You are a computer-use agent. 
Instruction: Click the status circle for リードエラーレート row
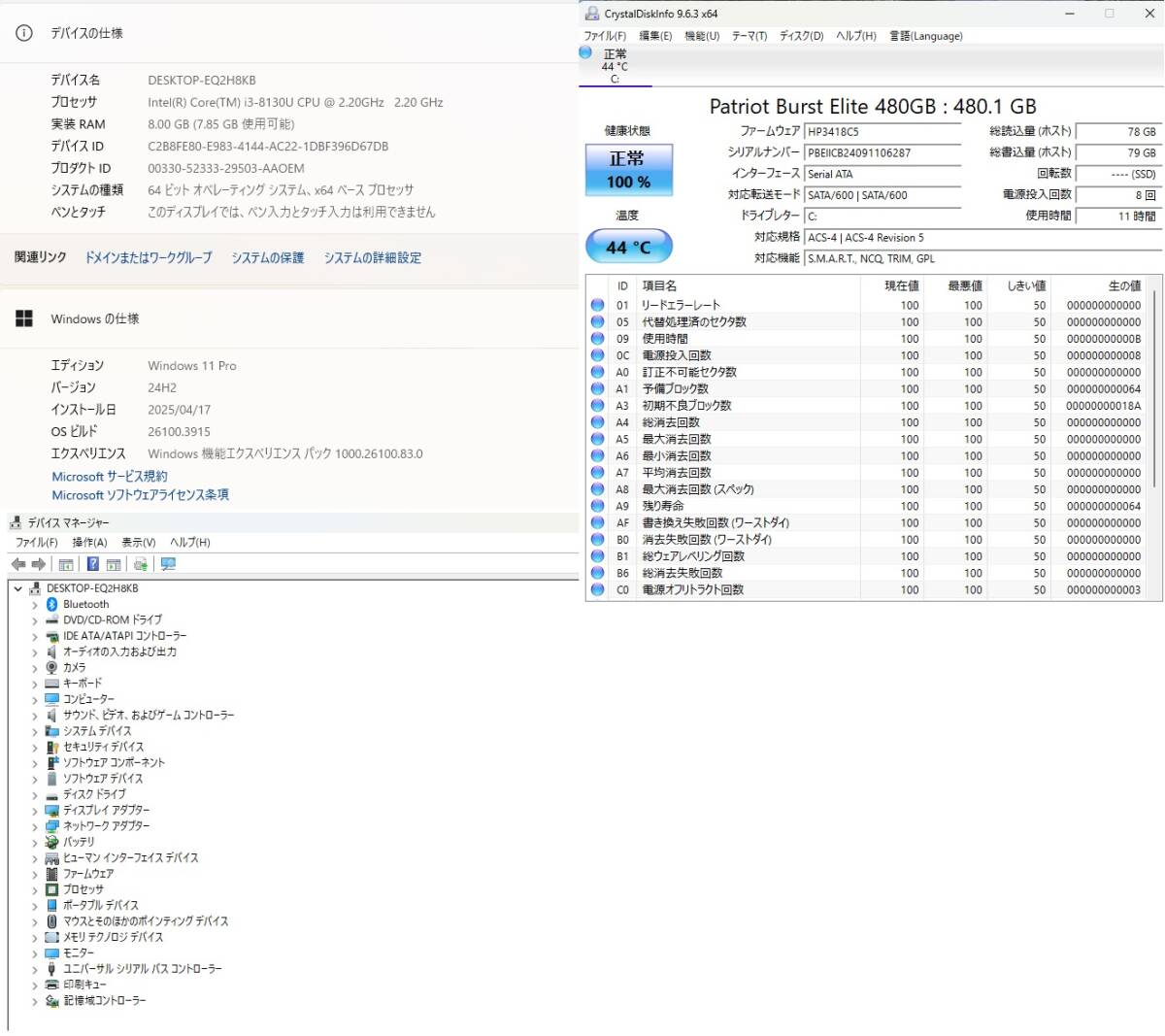(x=598, y=305)
